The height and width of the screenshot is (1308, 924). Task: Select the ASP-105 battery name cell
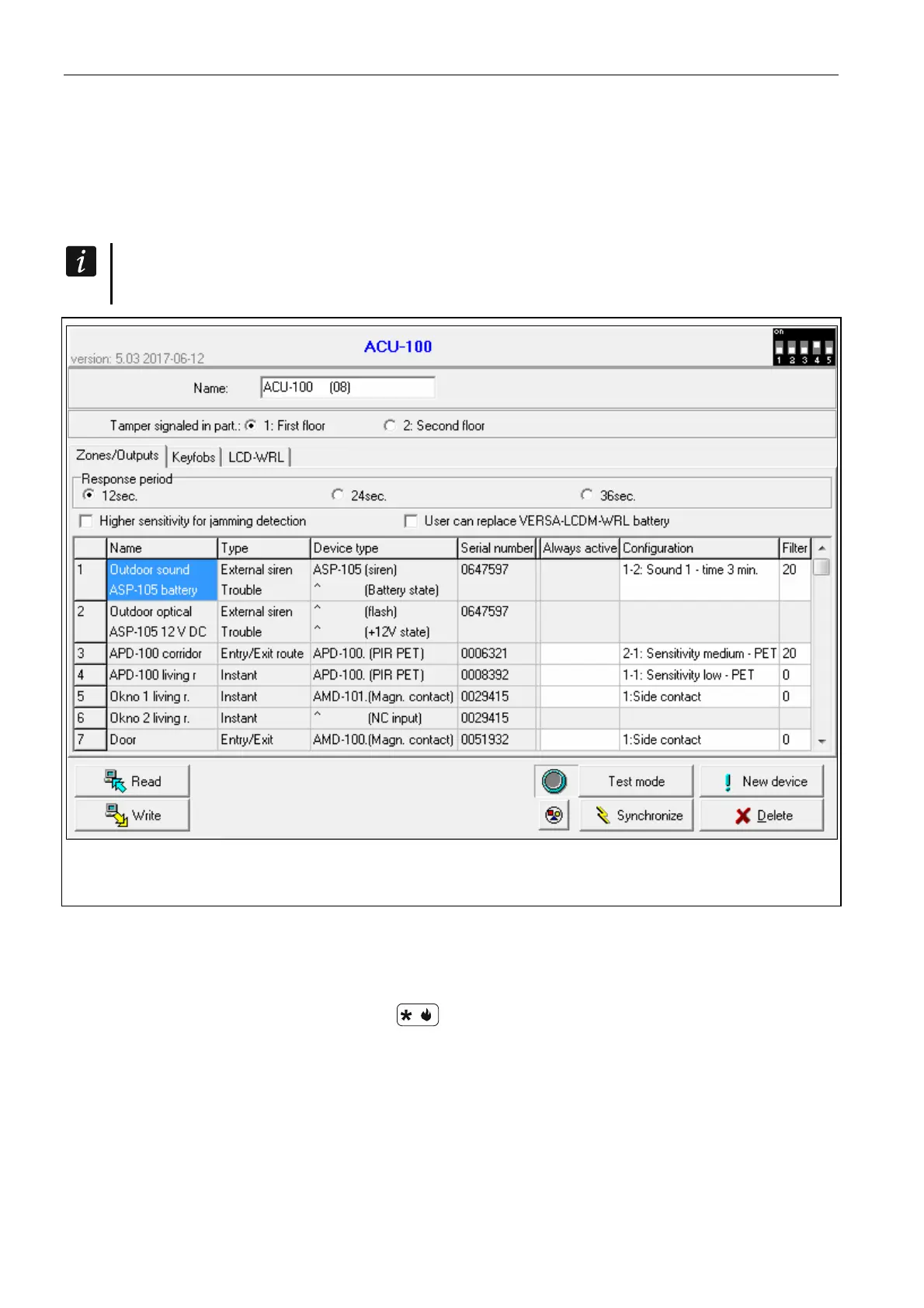(x=162, y=590)
